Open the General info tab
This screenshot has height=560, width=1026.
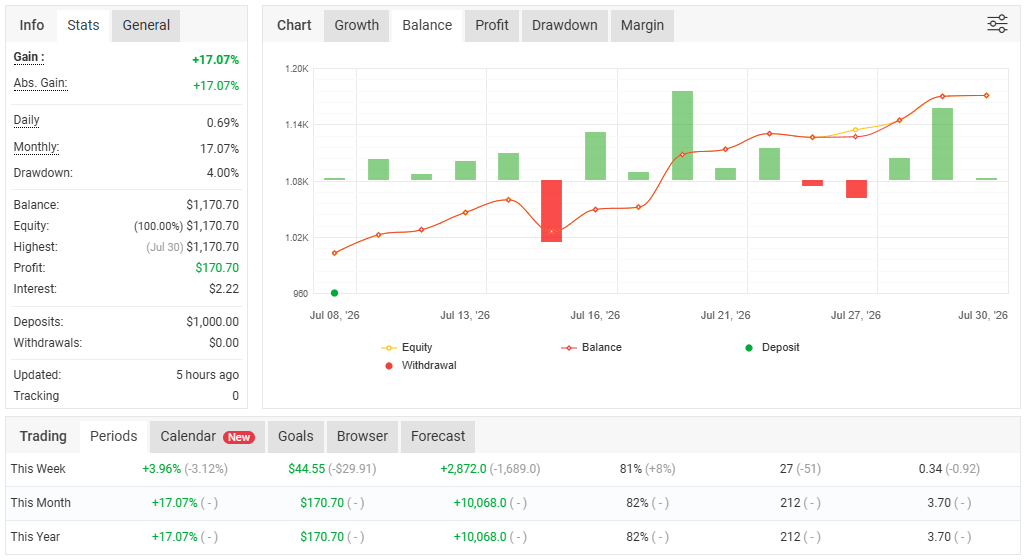146,26
